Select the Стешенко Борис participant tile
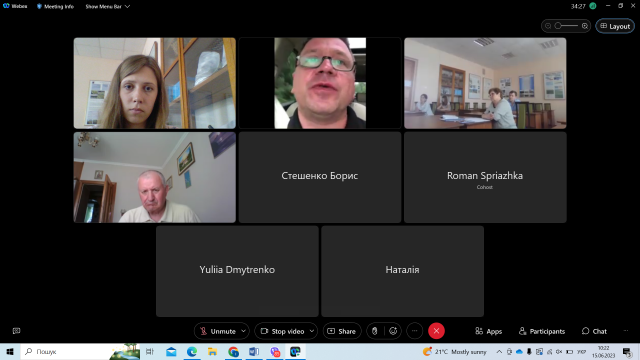Image resolution: width=640 pixels, height=360 pixels. click(320, 177)
